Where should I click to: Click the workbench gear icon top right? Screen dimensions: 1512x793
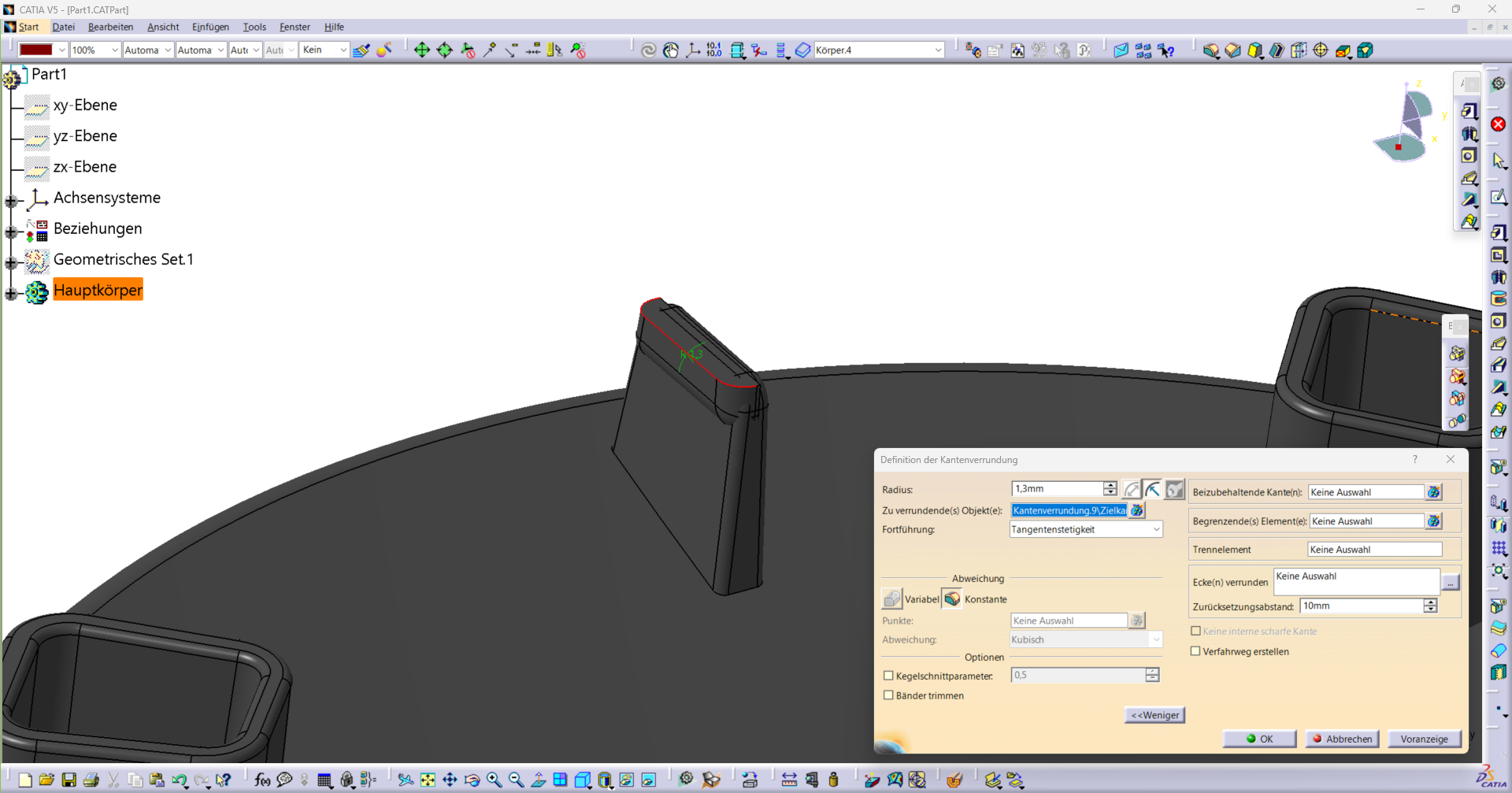[1498, 83]
